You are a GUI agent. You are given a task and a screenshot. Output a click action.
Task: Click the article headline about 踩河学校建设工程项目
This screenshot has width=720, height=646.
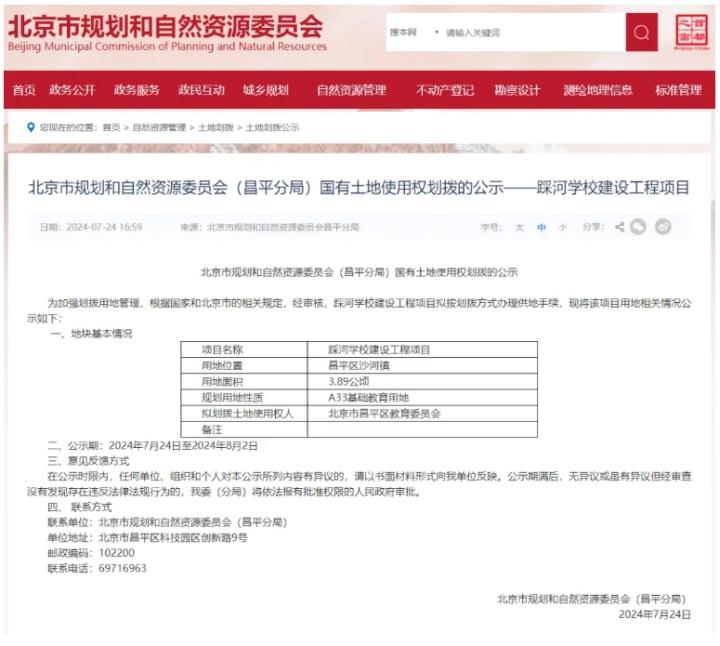click(x=359, y=187)
